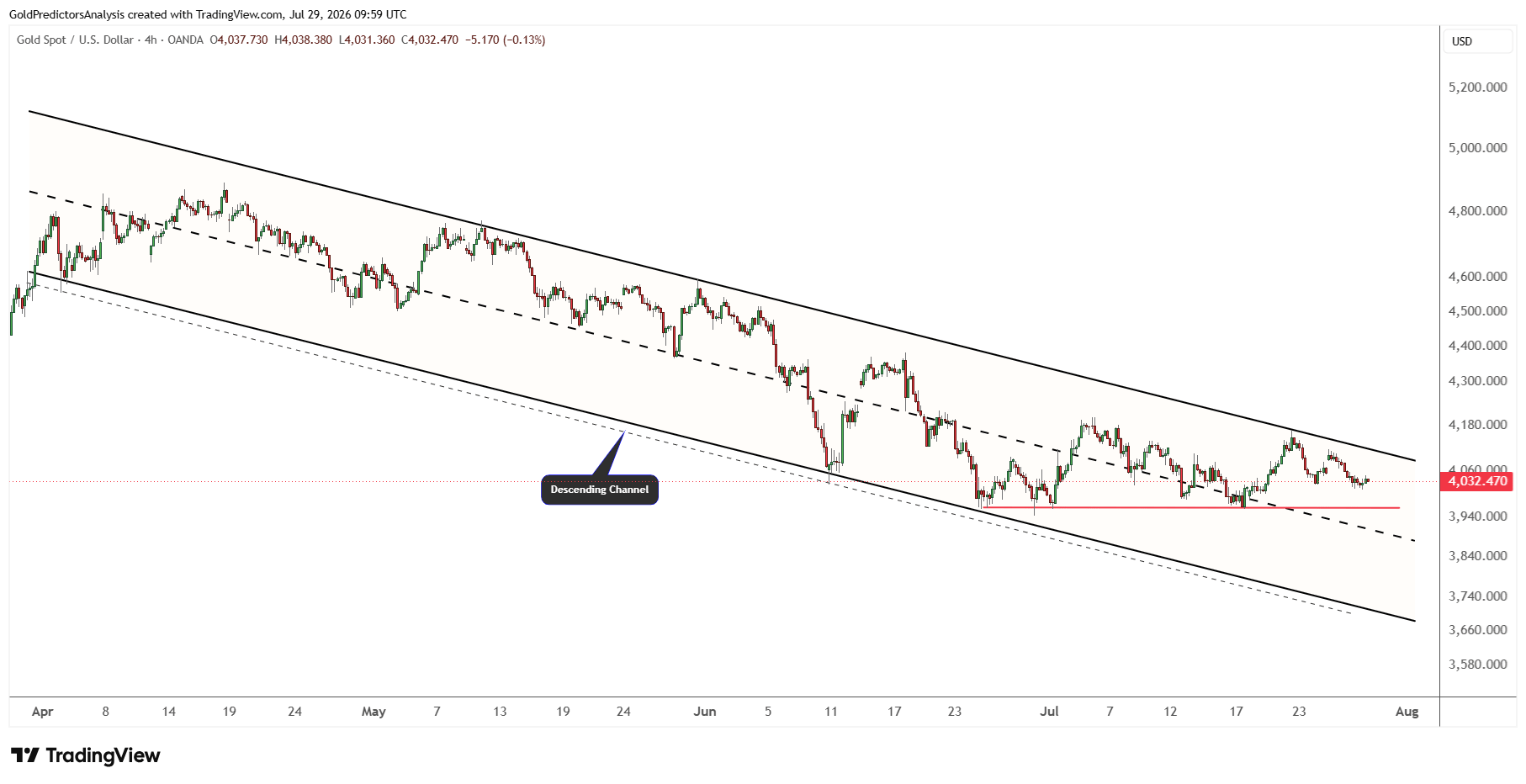Click the -5.170 (-0.13%) change value
The height and width of the screenshot is (784, 1526).
pyautogui.click(x=505, y=40)
